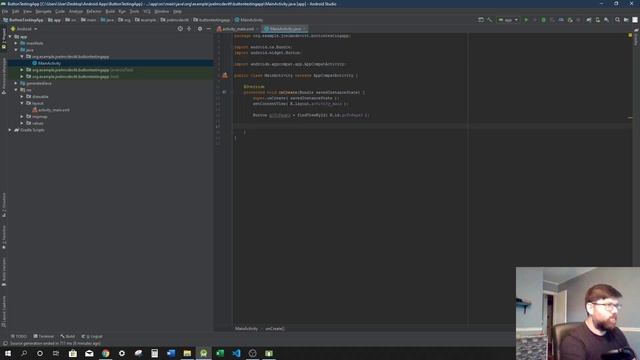Click the ButtonTestingApp breadcrumb in the navigation bar
640x360 pixels.
(x=23, y=20)
